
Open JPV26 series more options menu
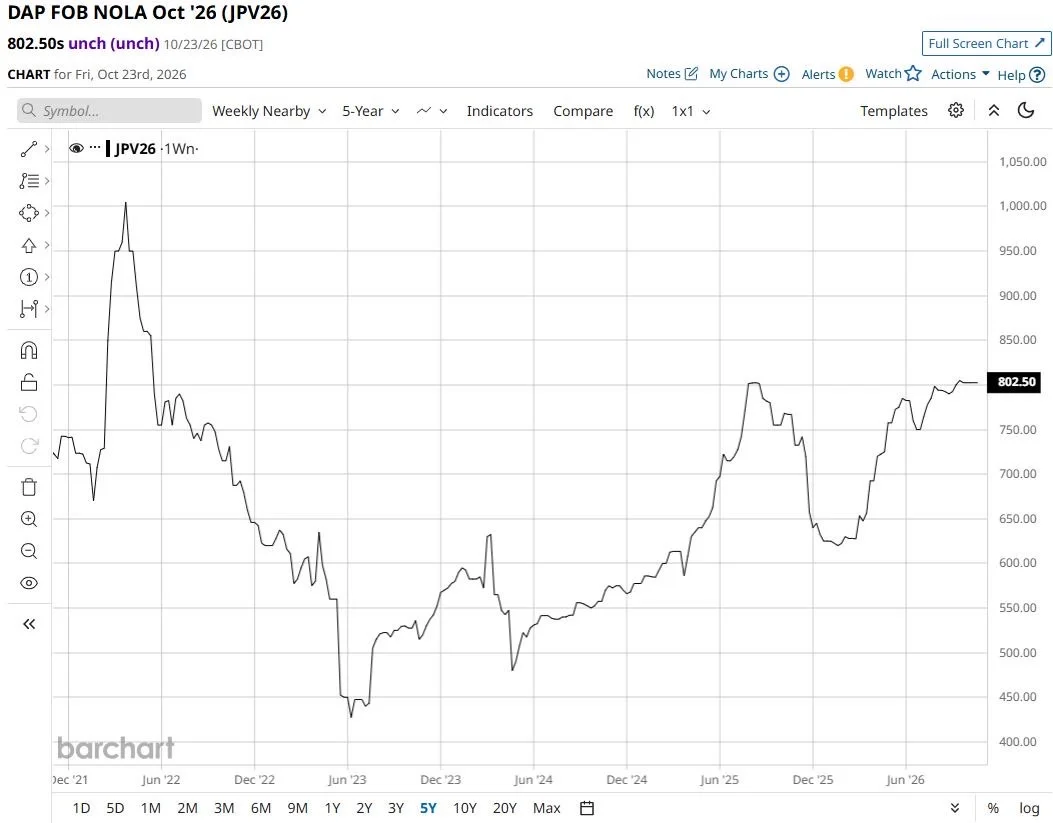tap(95, 148)
